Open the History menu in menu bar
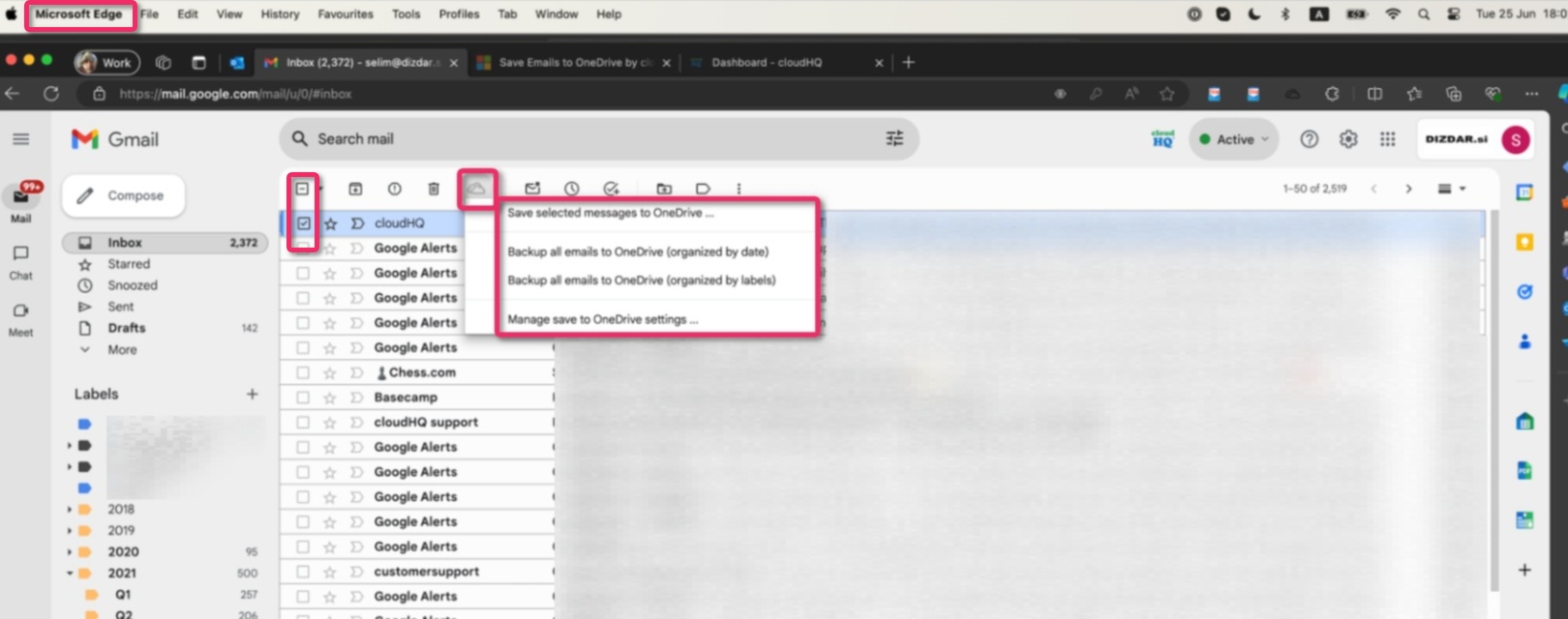 pyautogui.click(x=280, y=15)
